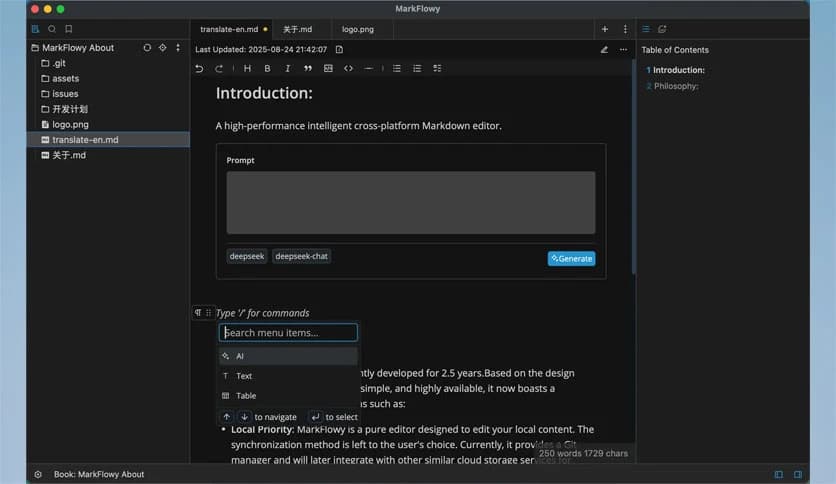Click the deepseek provider tag
The width and height of the screenshot is (836, 484).
pyautogui.click(x=247, y=256)
